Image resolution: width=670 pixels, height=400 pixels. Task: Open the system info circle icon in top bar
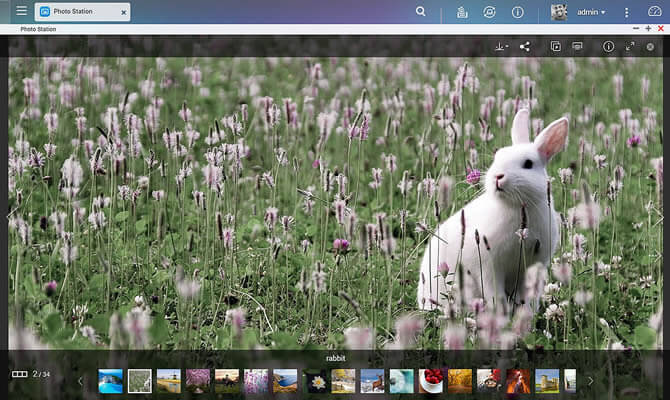point(518,12)
